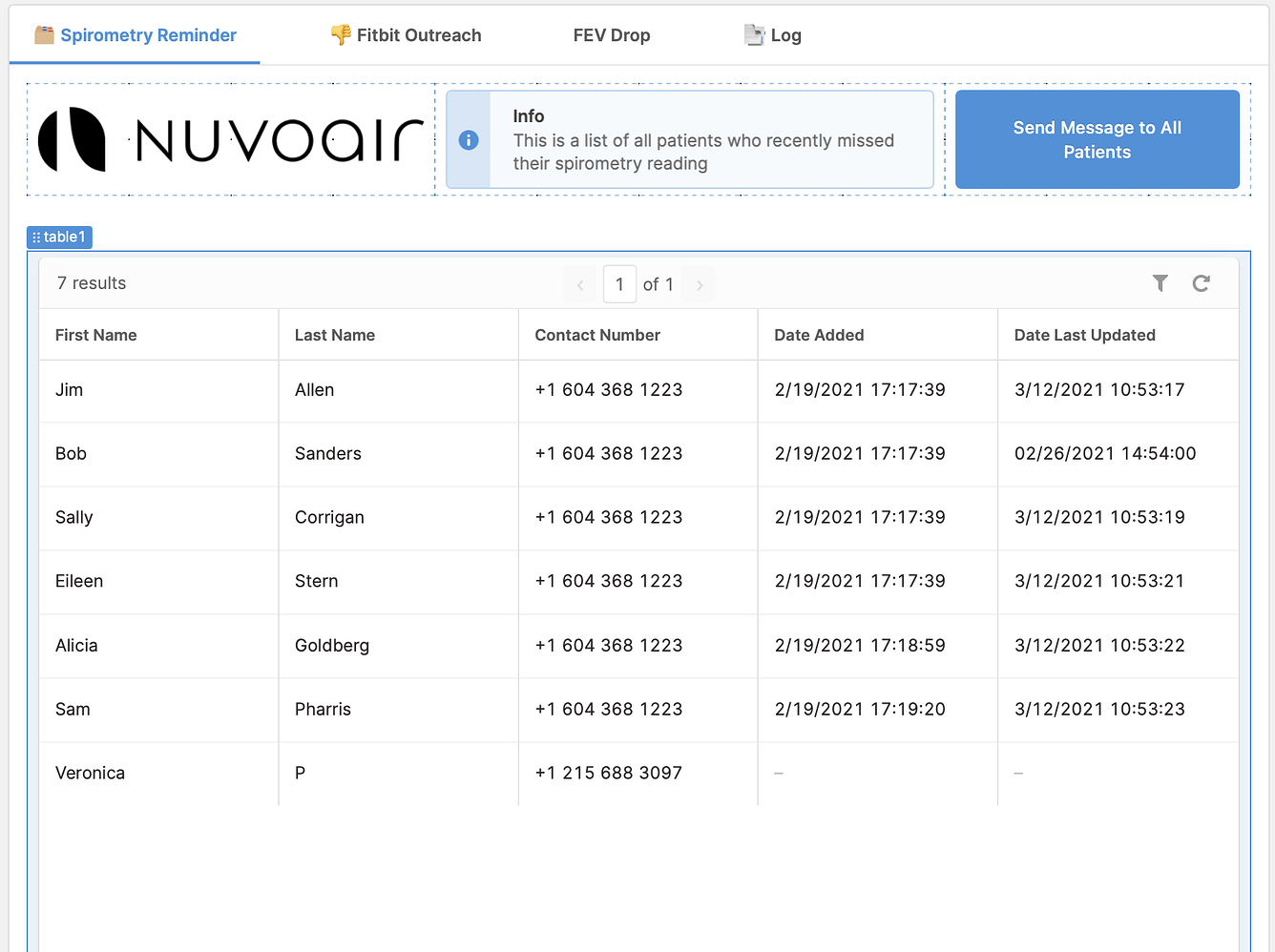Advance to next page with right arrow
Screen dimensions: 1275x952
699,284
